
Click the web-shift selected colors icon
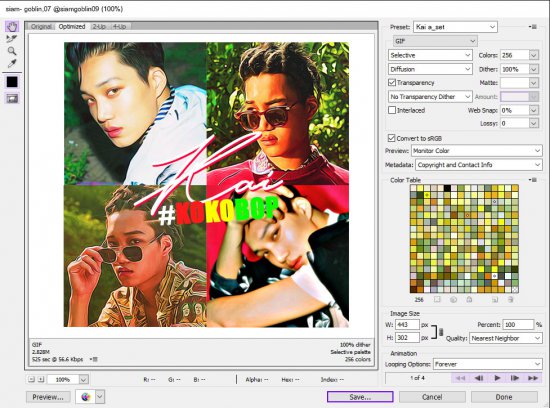point(453,300)
